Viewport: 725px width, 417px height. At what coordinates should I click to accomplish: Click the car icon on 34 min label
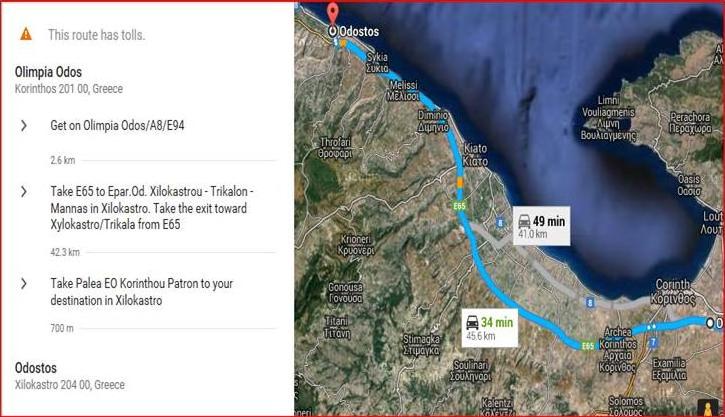coord(472,322)
